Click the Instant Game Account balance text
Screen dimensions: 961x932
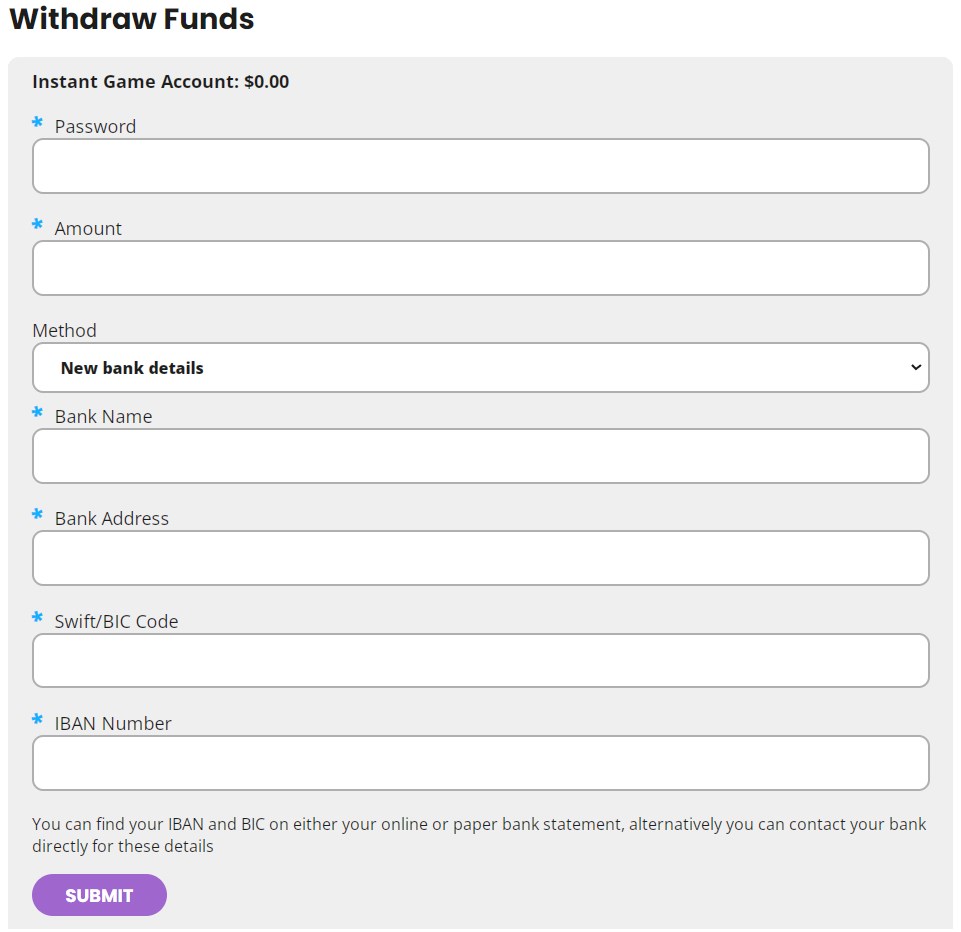160,82
